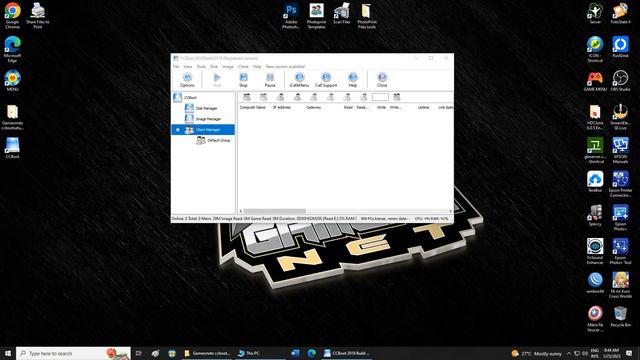Open the Help menu in the menu bar
640x360 pixels.
[257, 67]
